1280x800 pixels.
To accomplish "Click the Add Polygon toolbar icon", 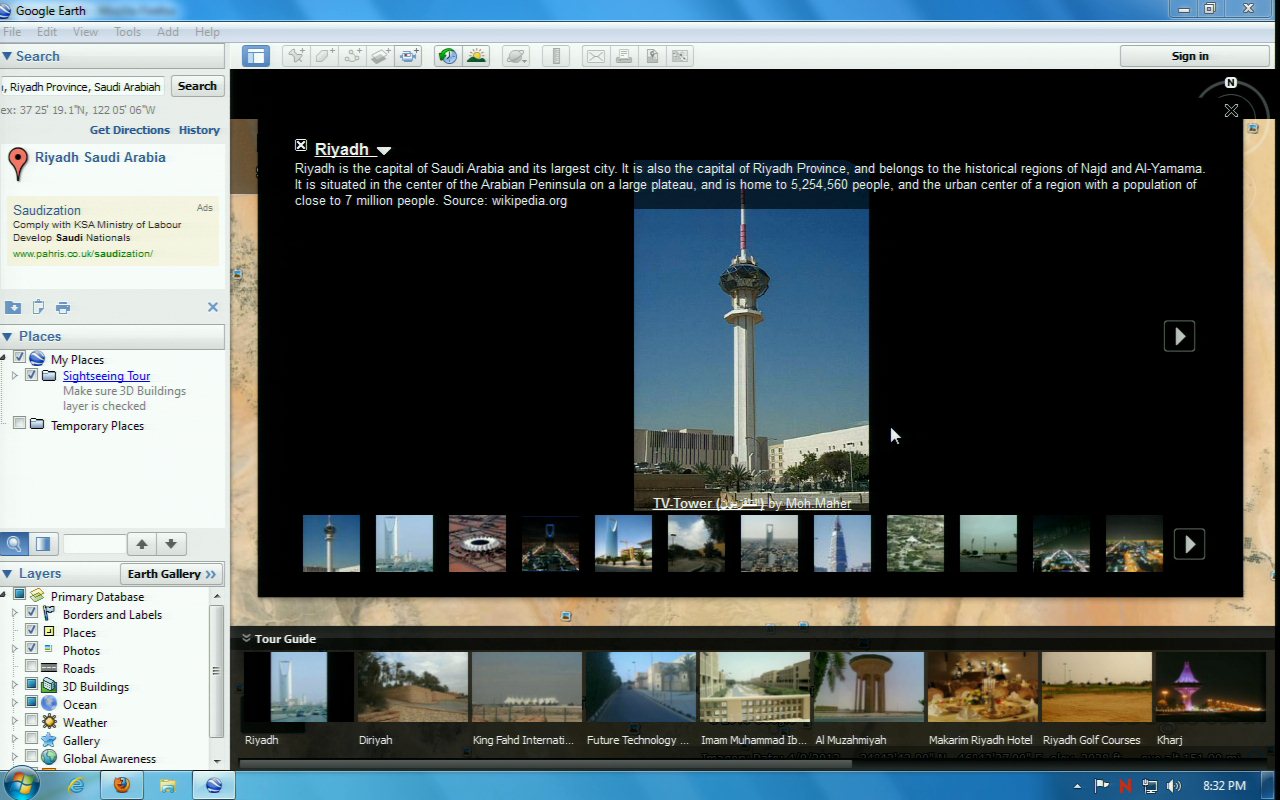I will [x=324, y=56].
